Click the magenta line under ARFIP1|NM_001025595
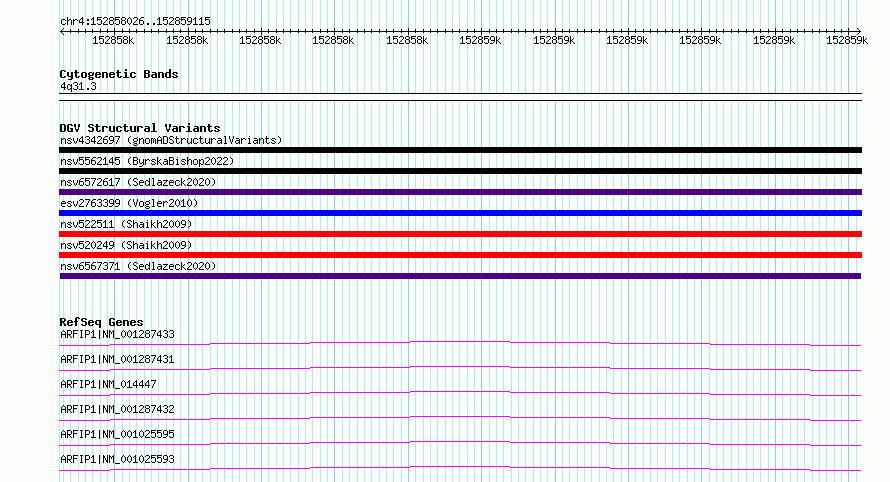The width and height of the screenshot is (890, 482). [460, 443]
